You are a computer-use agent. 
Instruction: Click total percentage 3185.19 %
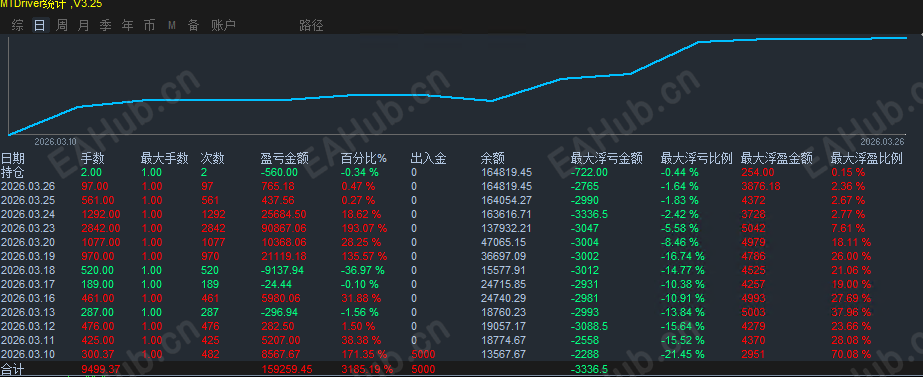[367, 369]
